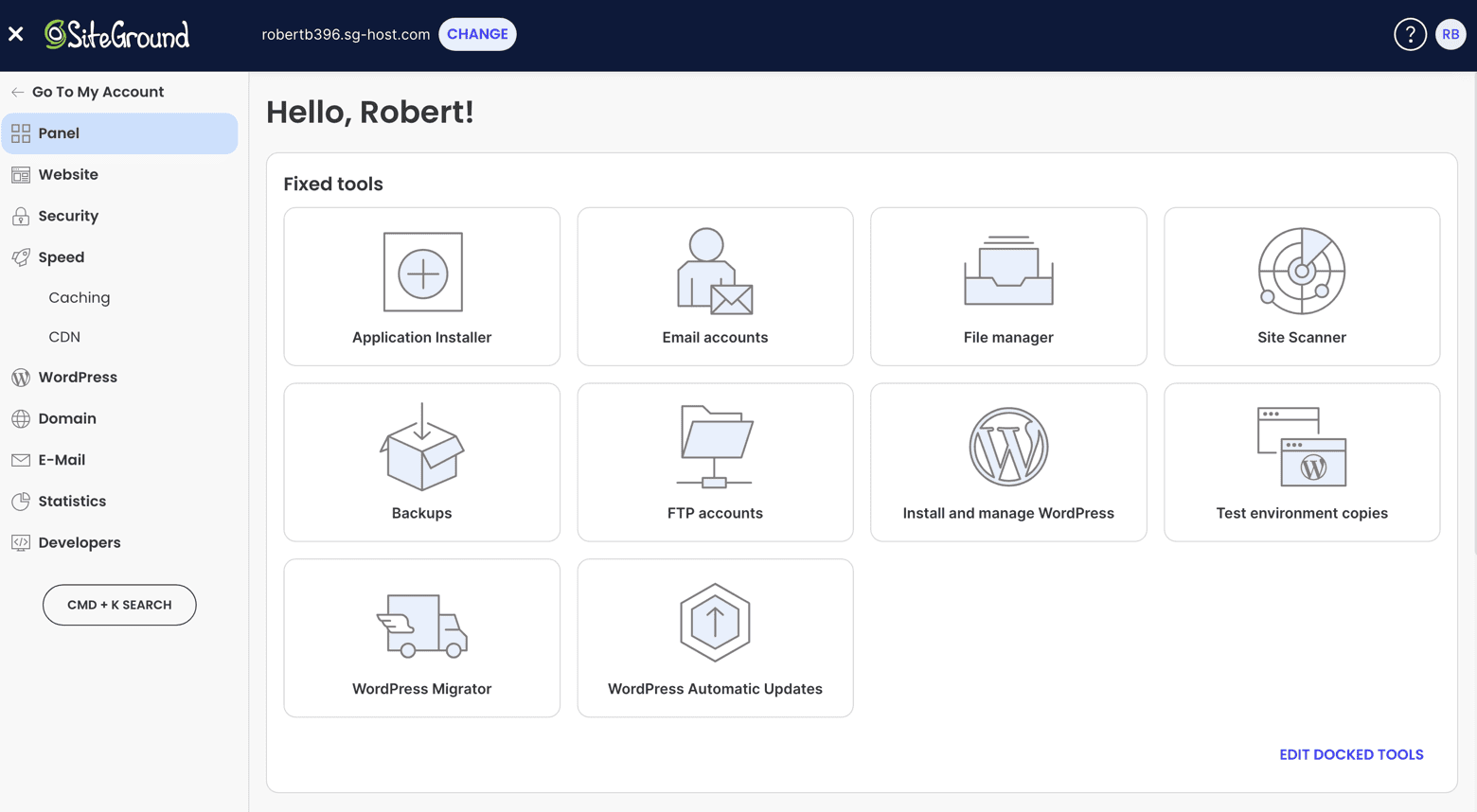Screen dimensions: 1477x812
Task: Click the File manager label text
Action: pos(1008,337)
